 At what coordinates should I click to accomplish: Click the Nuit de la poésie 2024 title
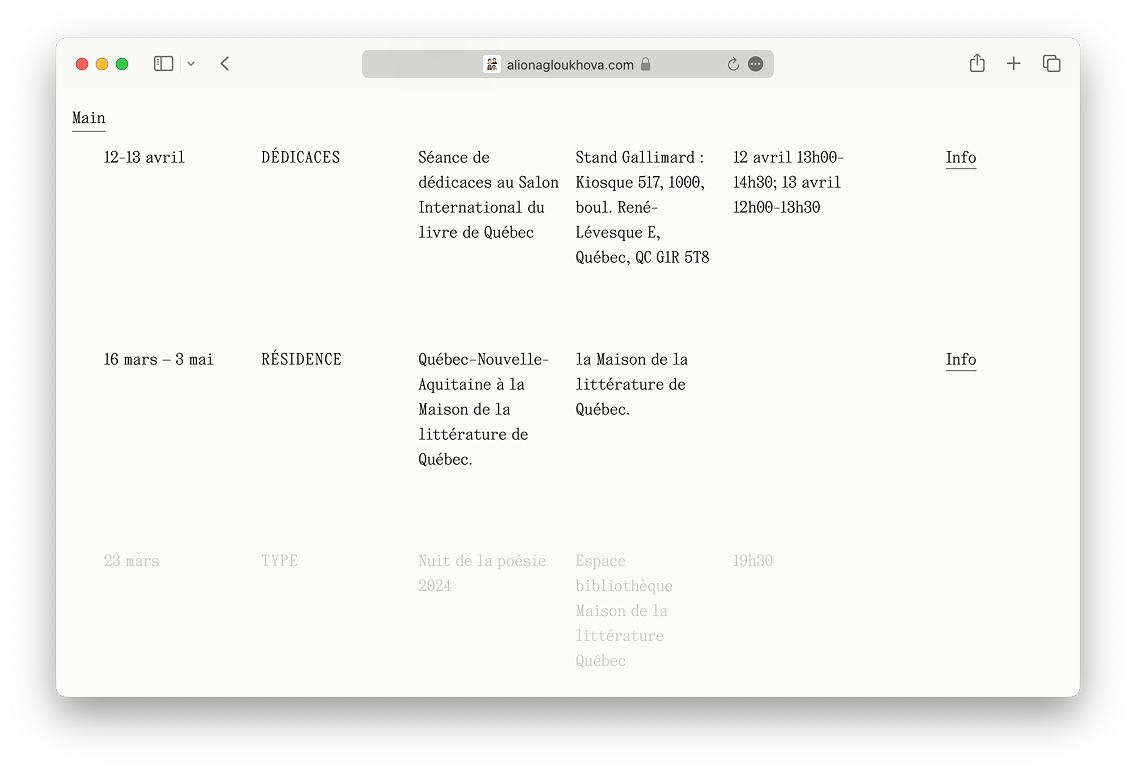(x=482, y=572)
